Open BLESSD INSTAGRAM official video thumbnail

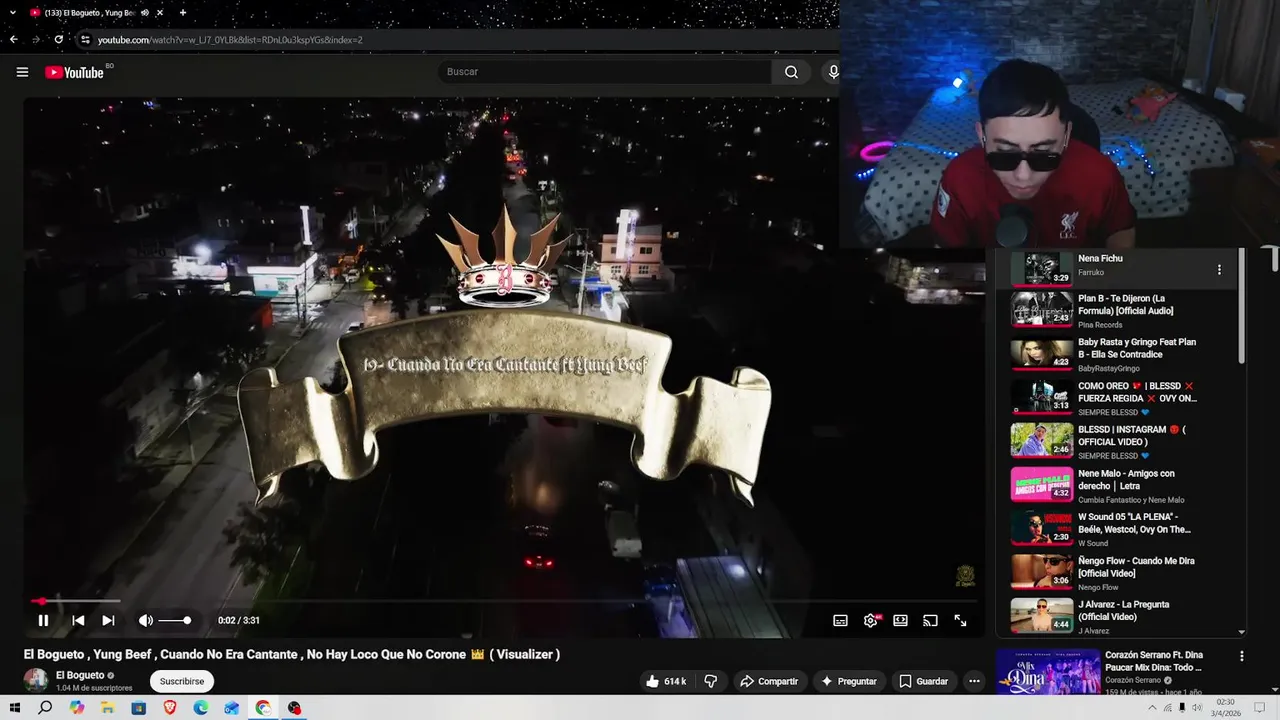click(1041, 441)
